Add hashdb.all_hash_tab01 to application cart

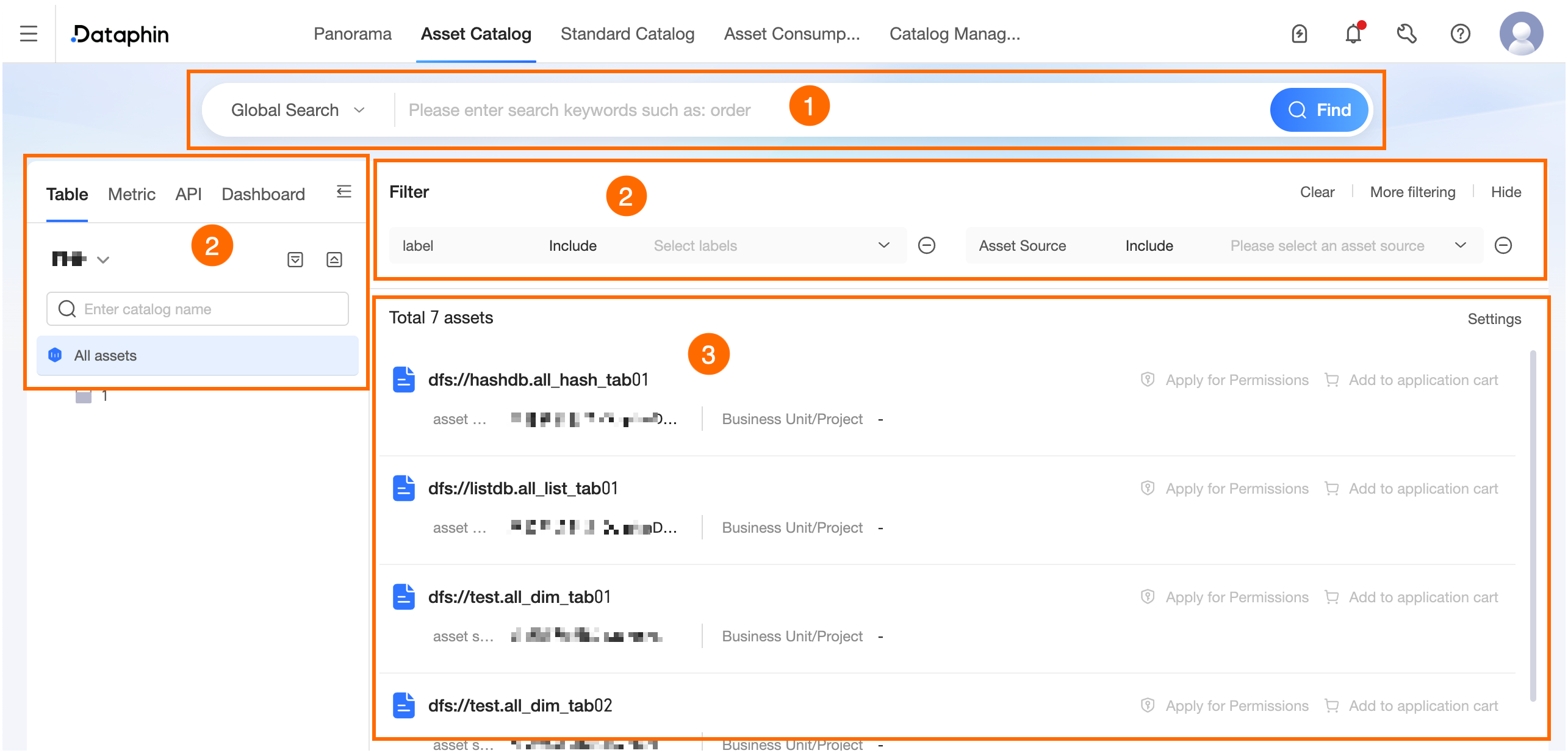tap(1411, 380)
